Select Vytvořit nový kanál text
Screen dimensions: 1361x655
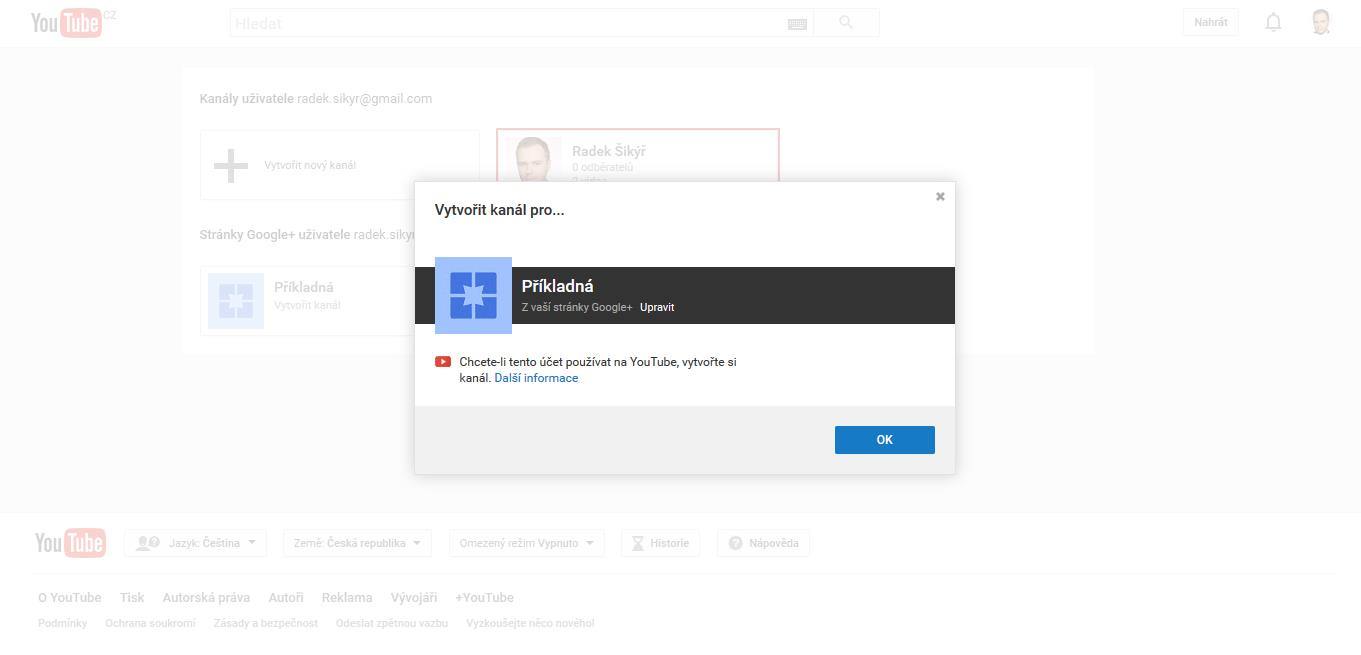click(310, 165)
